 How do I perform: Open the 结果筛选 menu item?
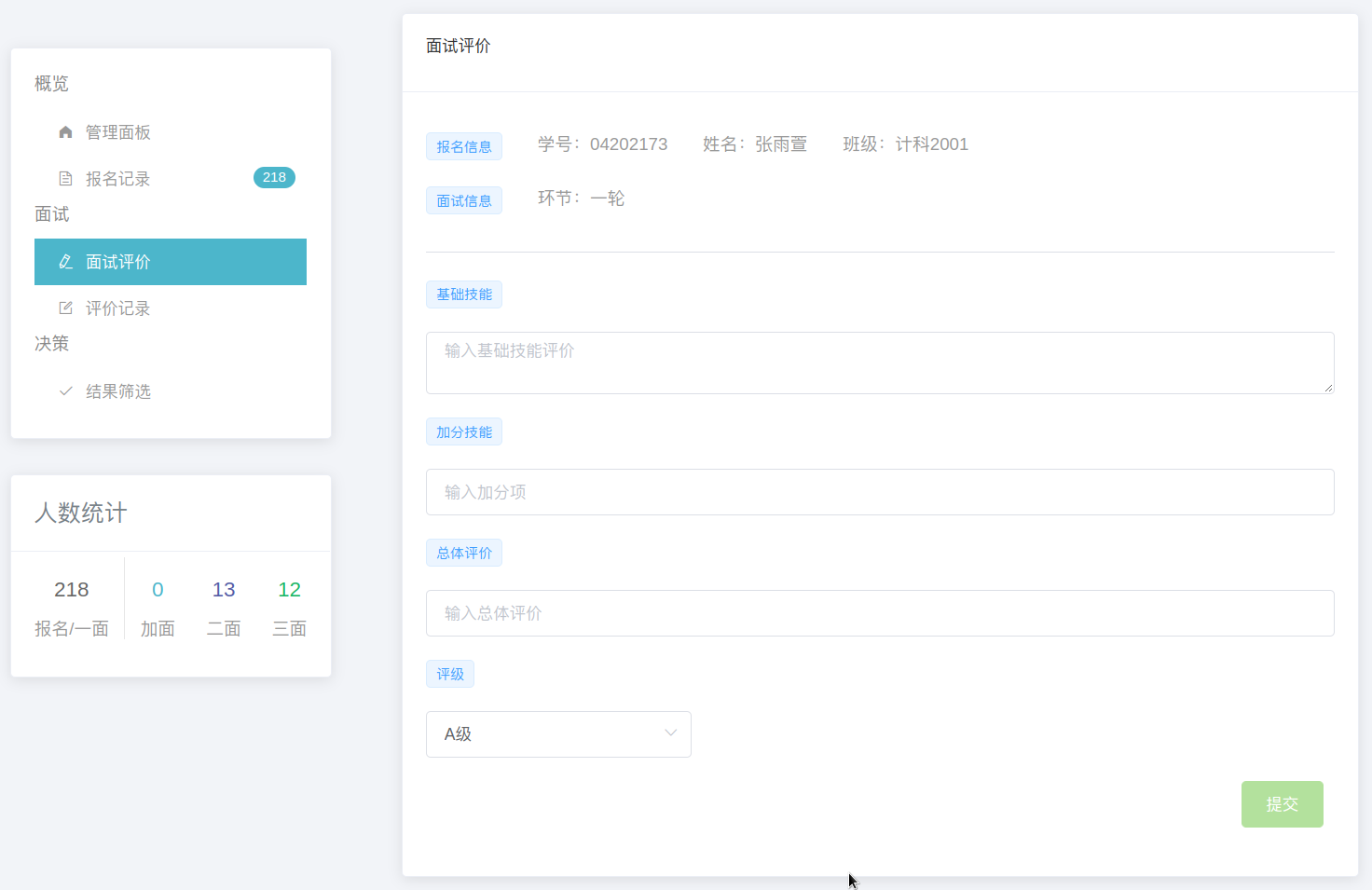(x=171, y=391)
